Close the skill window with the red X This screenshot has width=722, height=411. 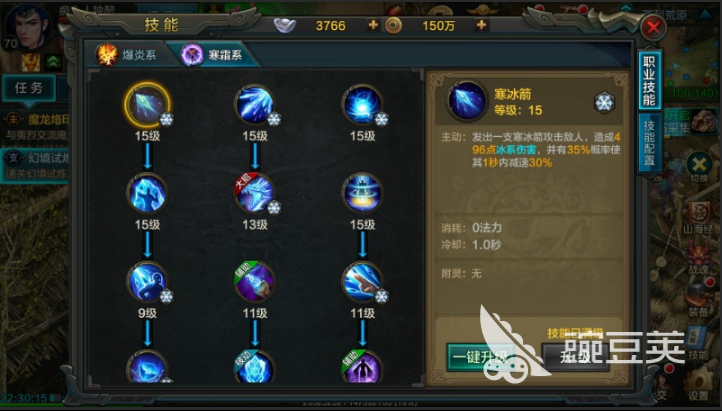coord(653,27)
